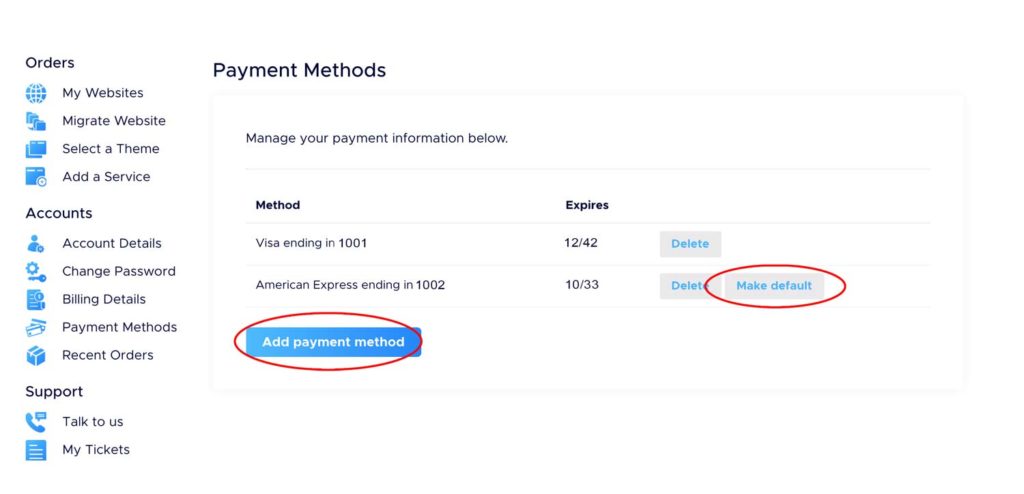This screenshot has width=1024, height=494.
Task: Click the Billing Details document icon
Action: [x=36, y=299]
